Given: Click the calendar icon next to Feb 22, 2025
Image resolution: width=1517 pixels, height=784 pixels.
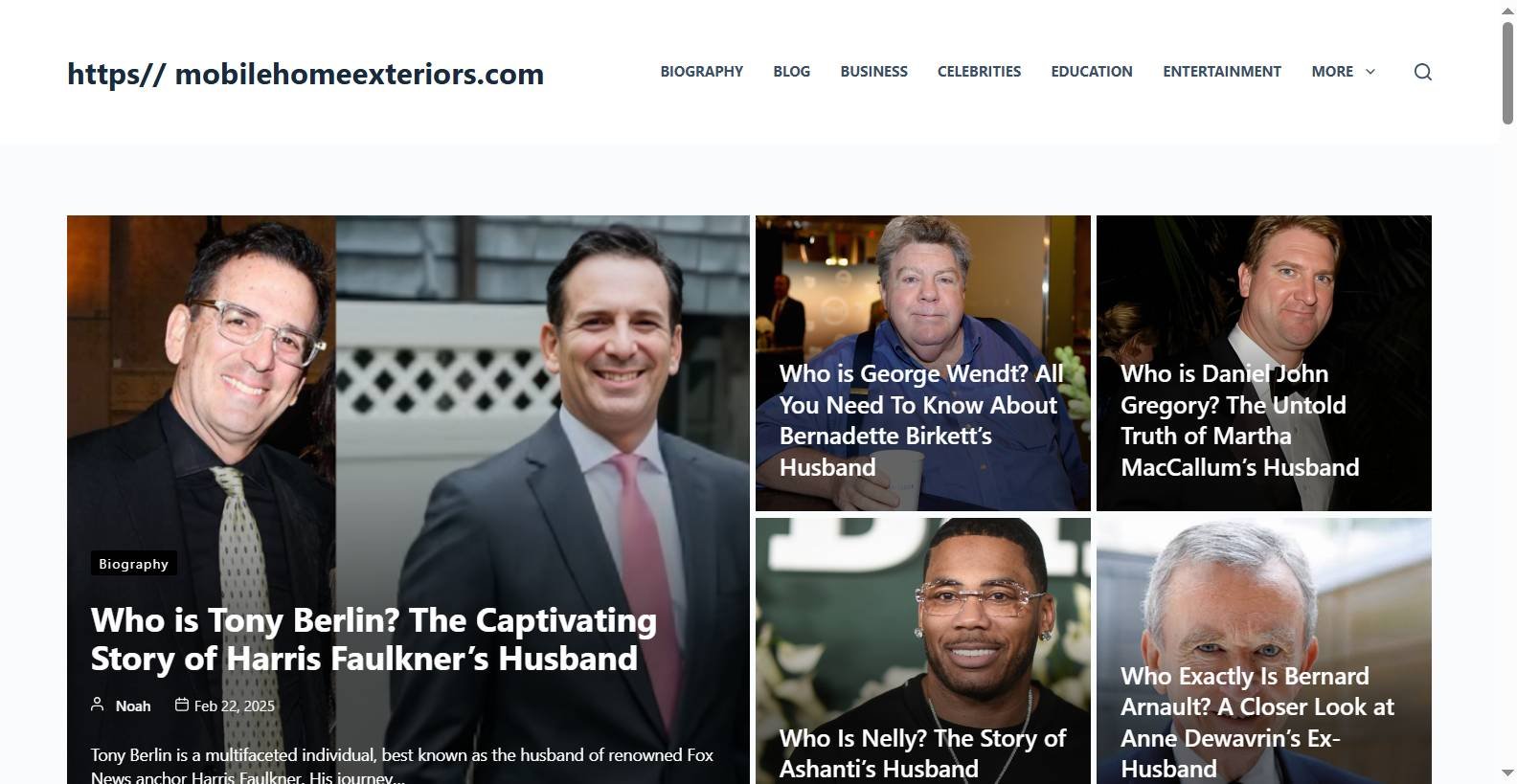Looking at the screenshot, I should (x=182, y=705).
